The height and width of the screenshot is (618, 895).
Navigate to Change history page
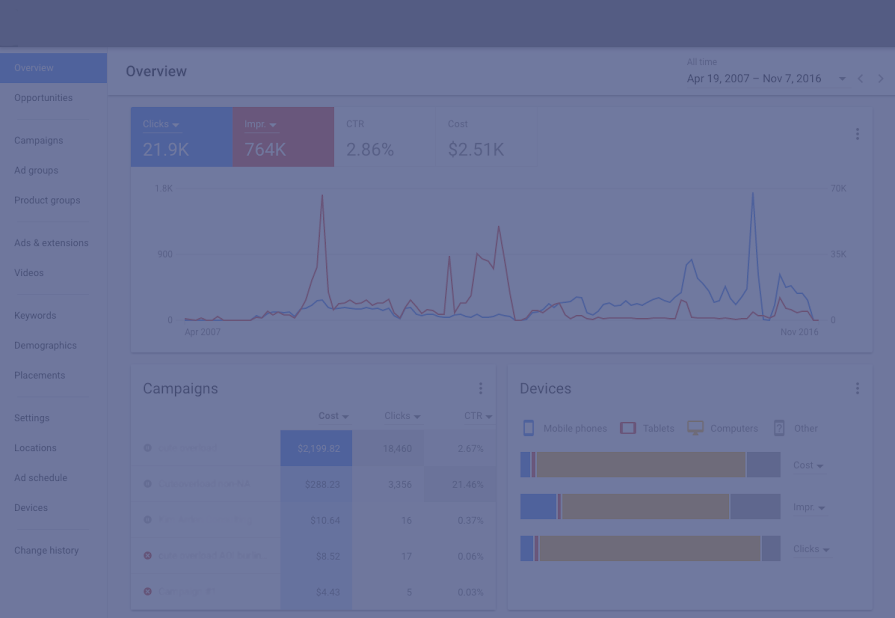click(46, 551)
